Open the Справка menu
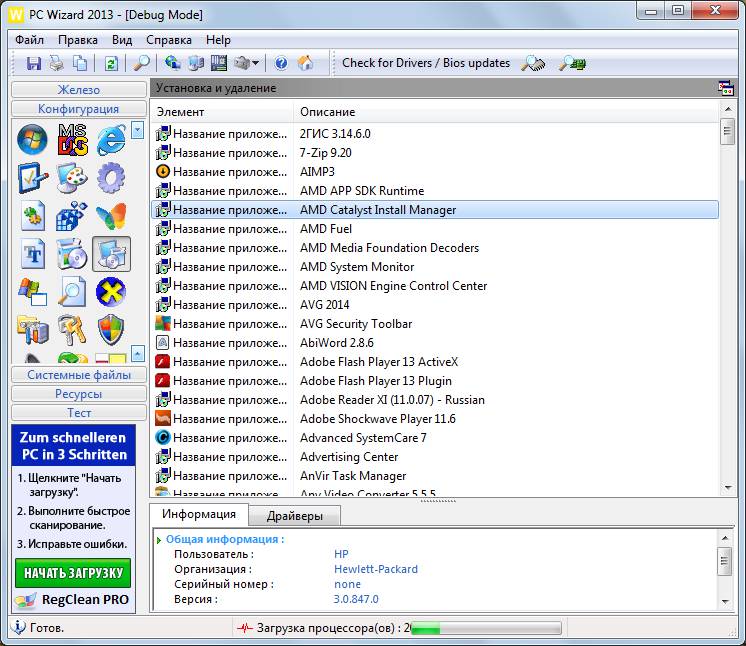This screenshot has width=746, height=646. [x=169, y=40]
